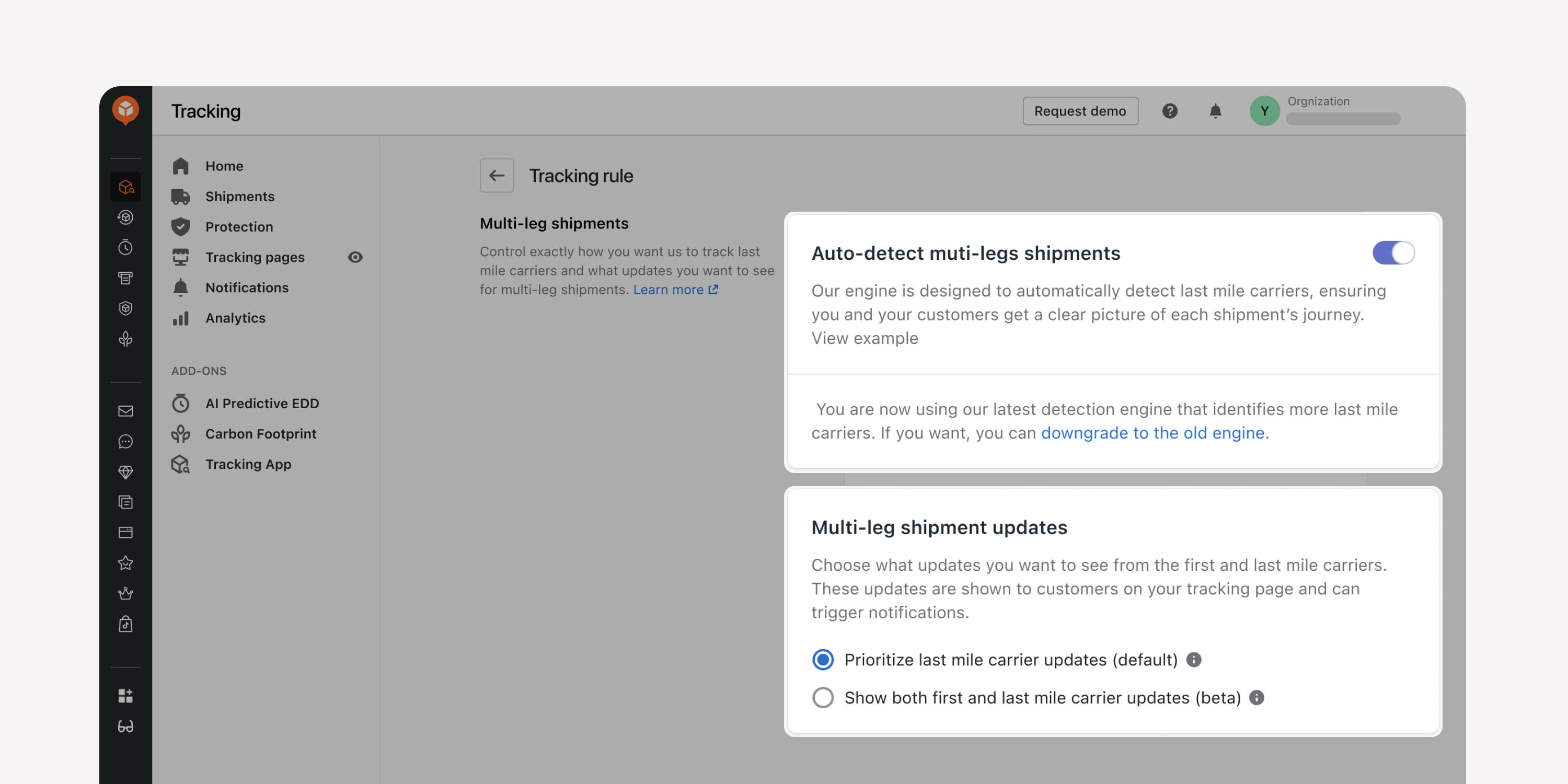
Task: Open the chat bubble icon in dark sidebar
Action: pyautogui.click(x=125, y=441)
